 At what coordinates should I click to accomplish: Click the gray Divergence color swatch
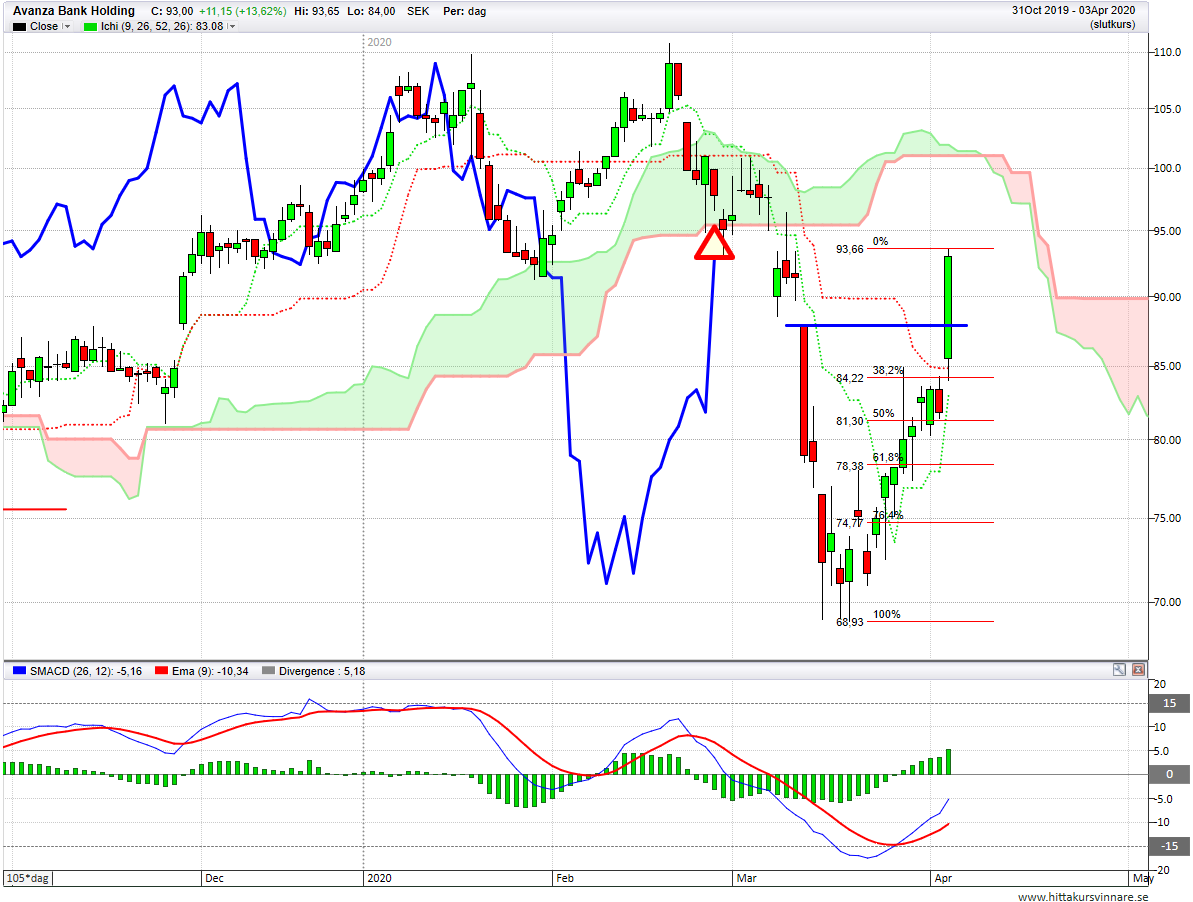point(268,671)
